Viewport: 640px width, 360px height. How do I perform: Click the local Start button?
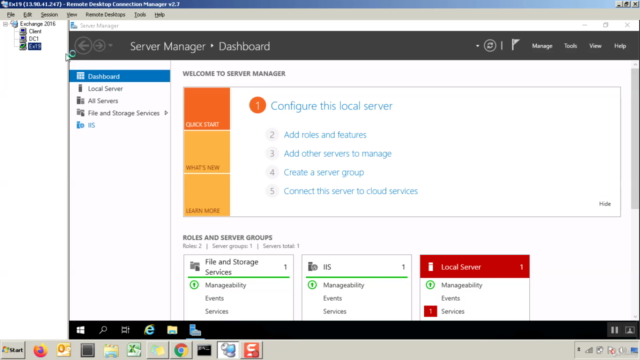pyautogui.click(x=13, y=350)
